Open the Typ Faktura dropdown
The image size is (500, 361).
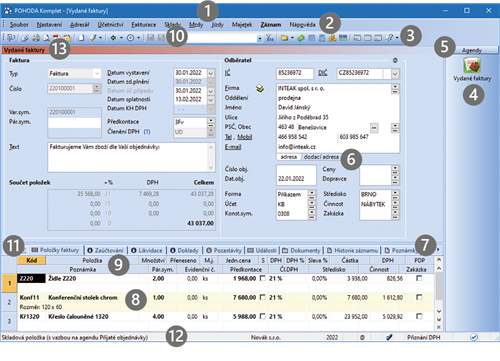[x=97, y=73]
